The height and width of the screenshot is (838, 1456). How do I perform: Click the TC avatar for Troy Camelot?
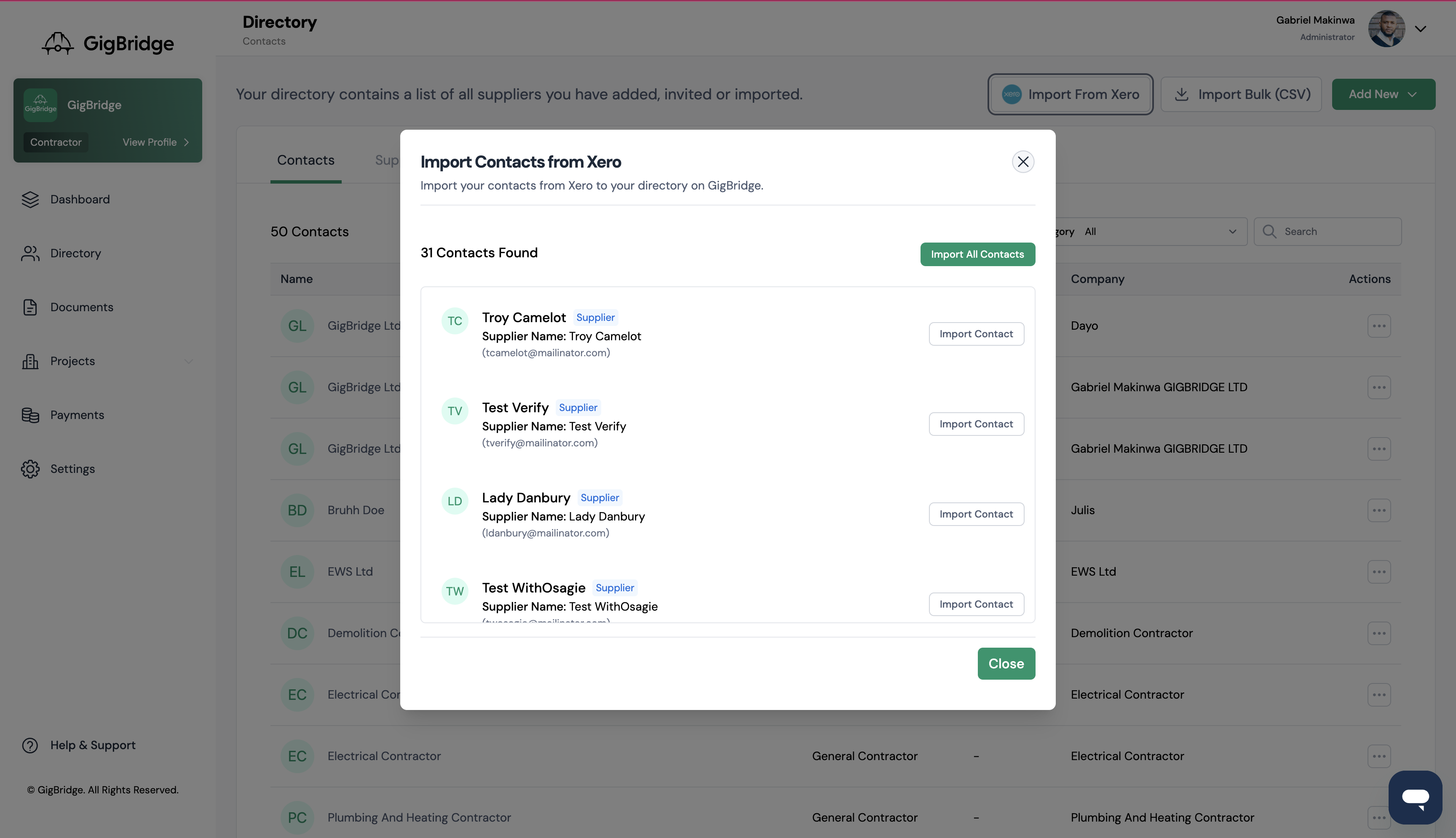[x=455, y=321]
